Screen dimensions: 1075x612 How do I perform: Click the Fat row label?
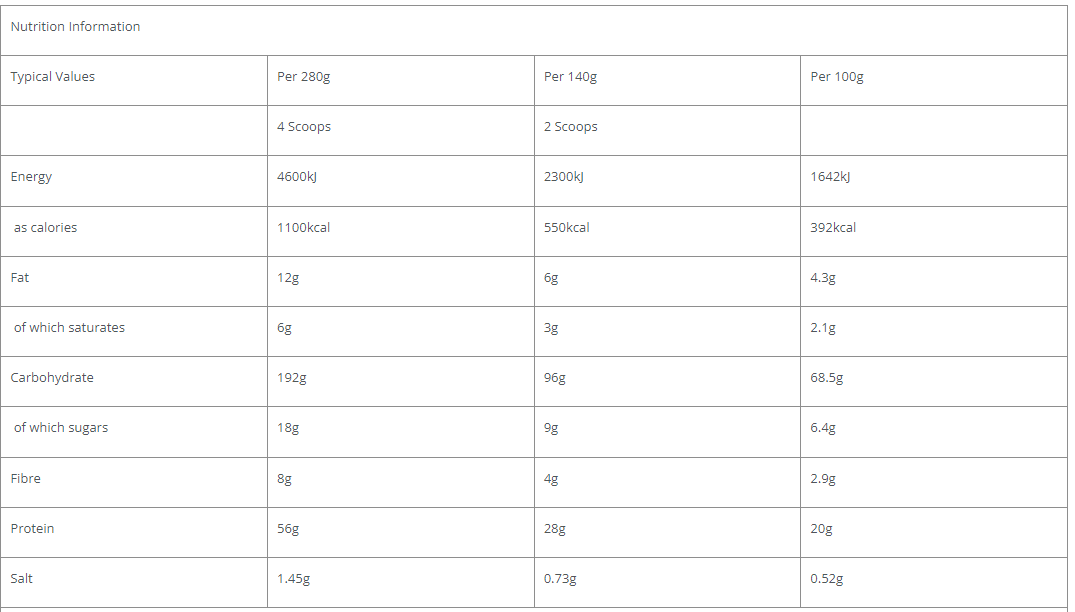click(20, 278)
